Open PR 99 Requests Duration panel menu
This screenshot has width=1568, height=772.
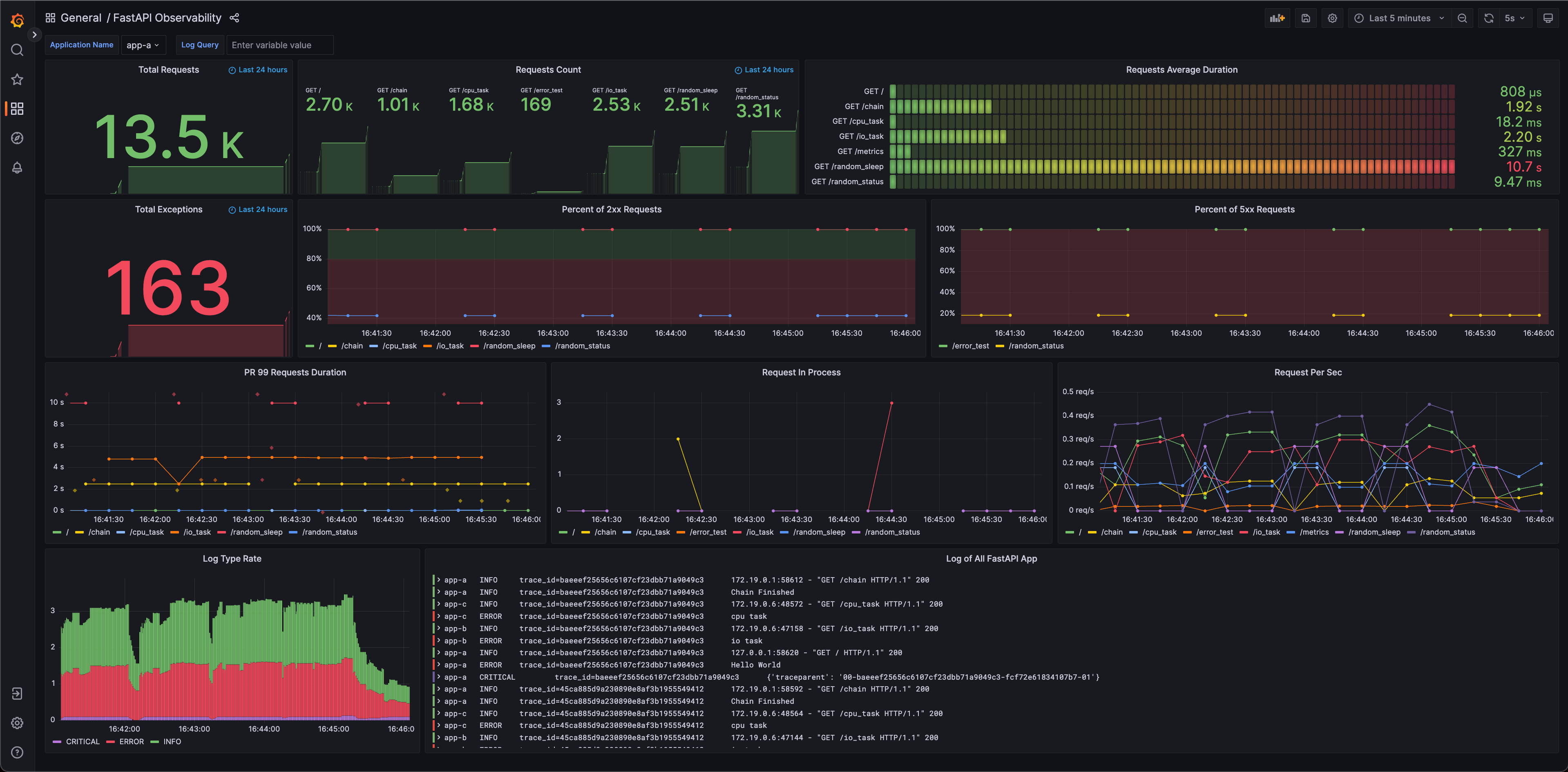(295, 372)
